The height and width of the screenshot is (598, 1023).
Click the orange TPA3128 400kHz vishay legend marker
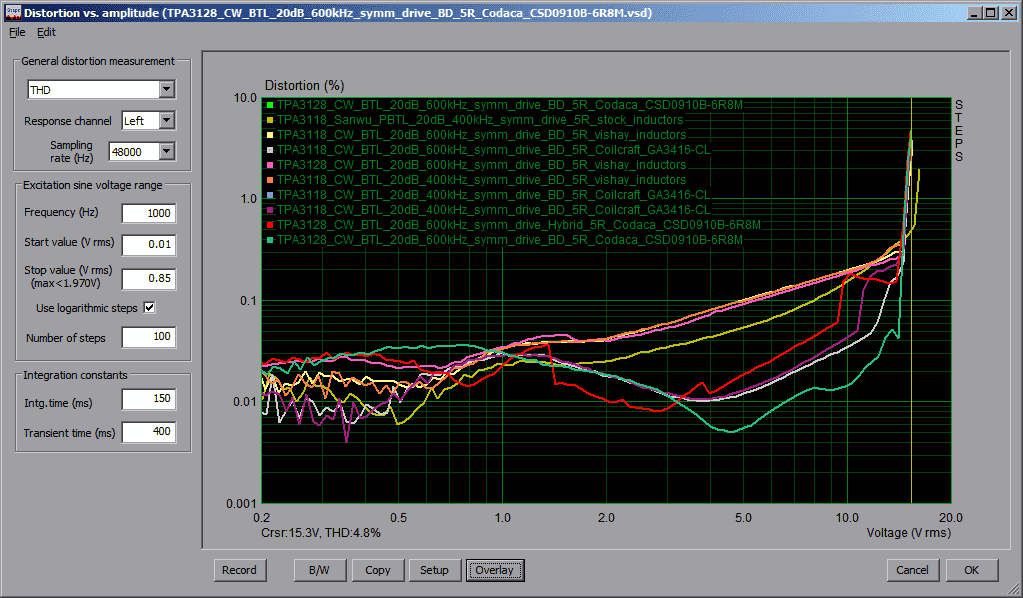[x=270, y=180]
